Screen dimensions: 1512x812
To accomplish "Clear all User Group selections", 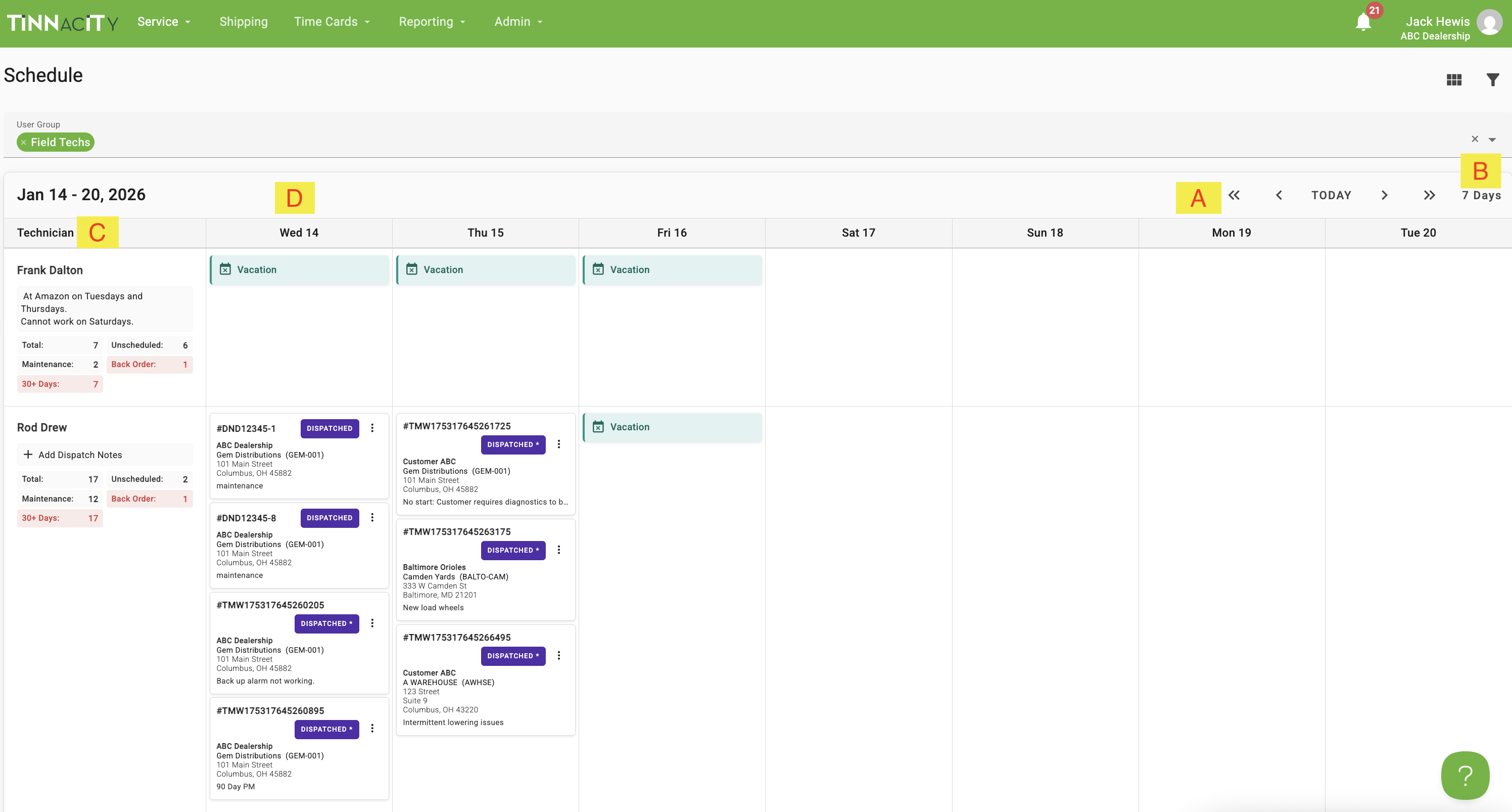I will click(x=1475, y=139).
